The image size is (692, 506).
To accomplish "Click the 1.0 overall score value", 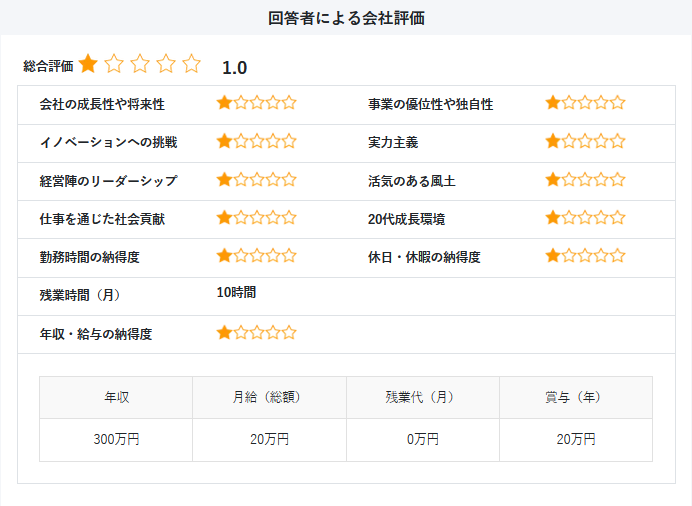I will [234, 68].
